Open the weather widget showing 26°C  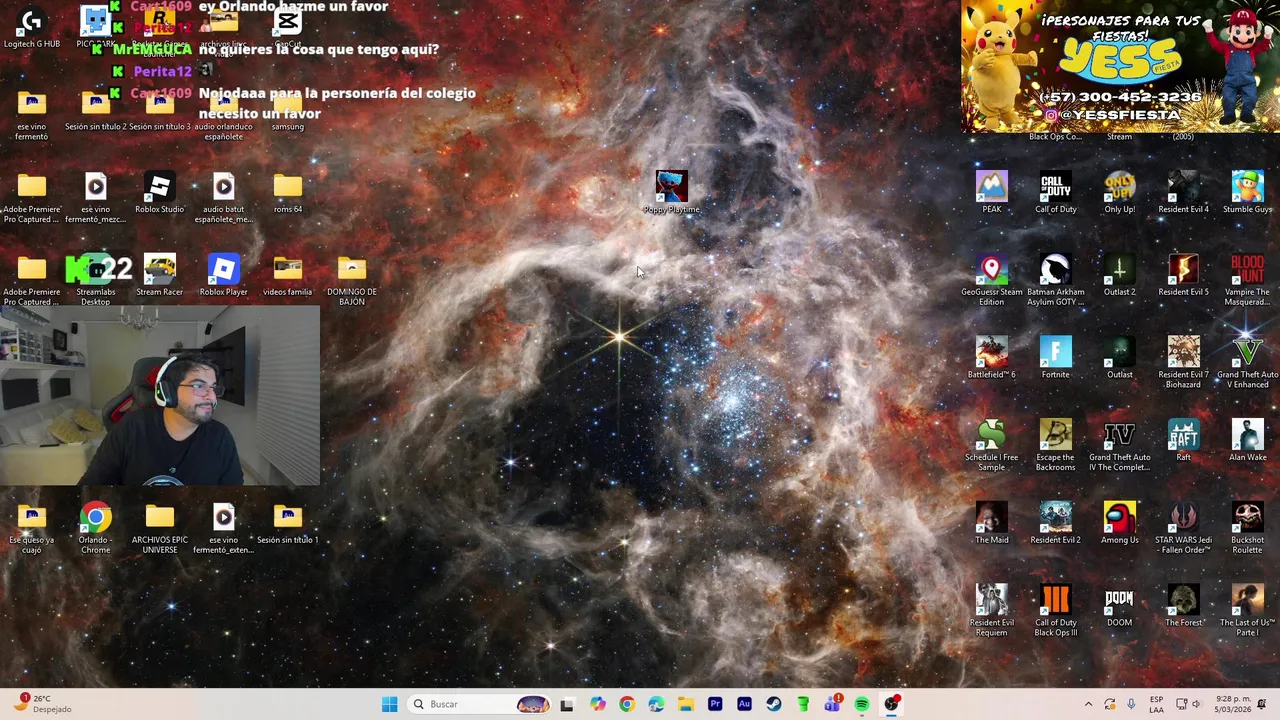point(43,704)
